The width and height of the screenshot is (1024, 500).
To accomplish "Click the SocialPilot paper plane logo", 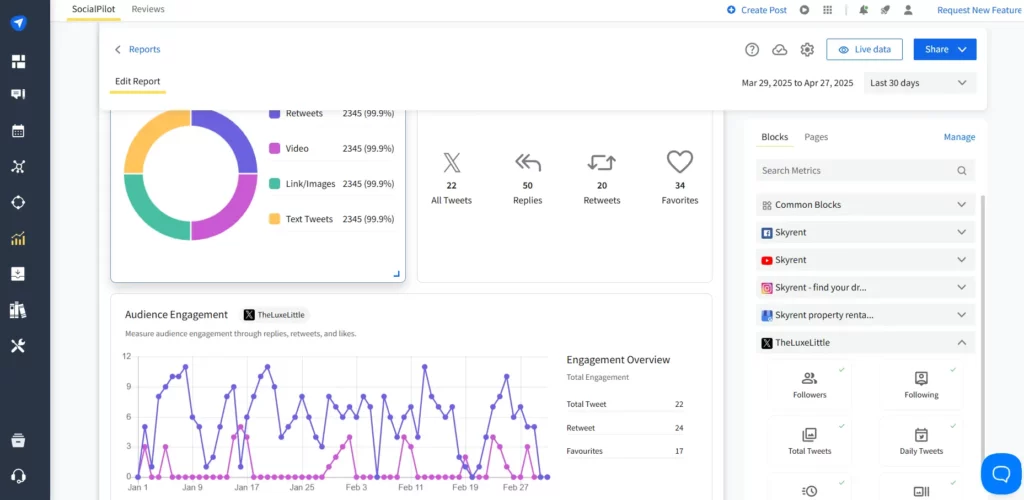I will [x=18, y=24].
